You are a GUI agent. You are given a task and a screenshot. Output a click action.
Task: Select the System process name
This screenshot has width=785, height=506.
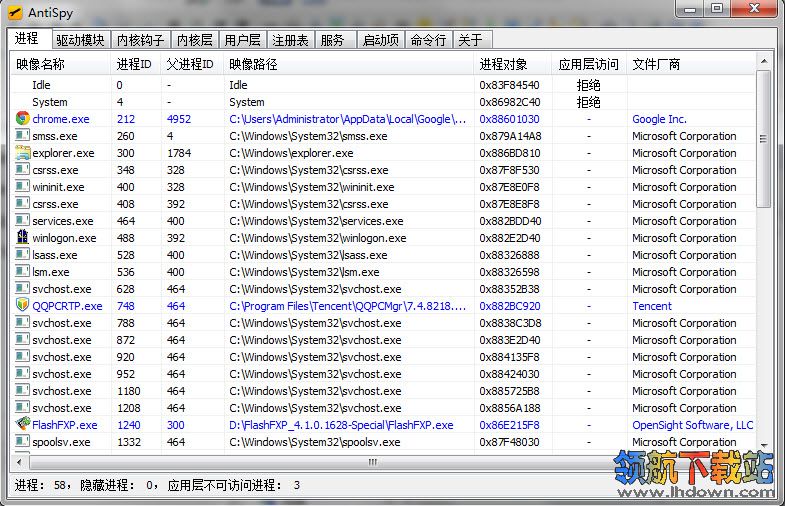[x=50, y=102]
